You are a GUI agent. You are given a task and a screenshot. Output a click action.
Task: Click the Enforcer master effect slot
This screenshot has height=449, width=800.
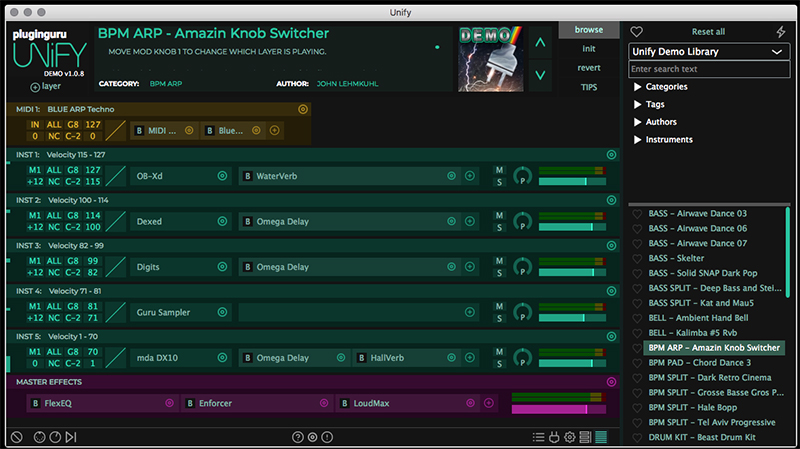click(258, 403)
